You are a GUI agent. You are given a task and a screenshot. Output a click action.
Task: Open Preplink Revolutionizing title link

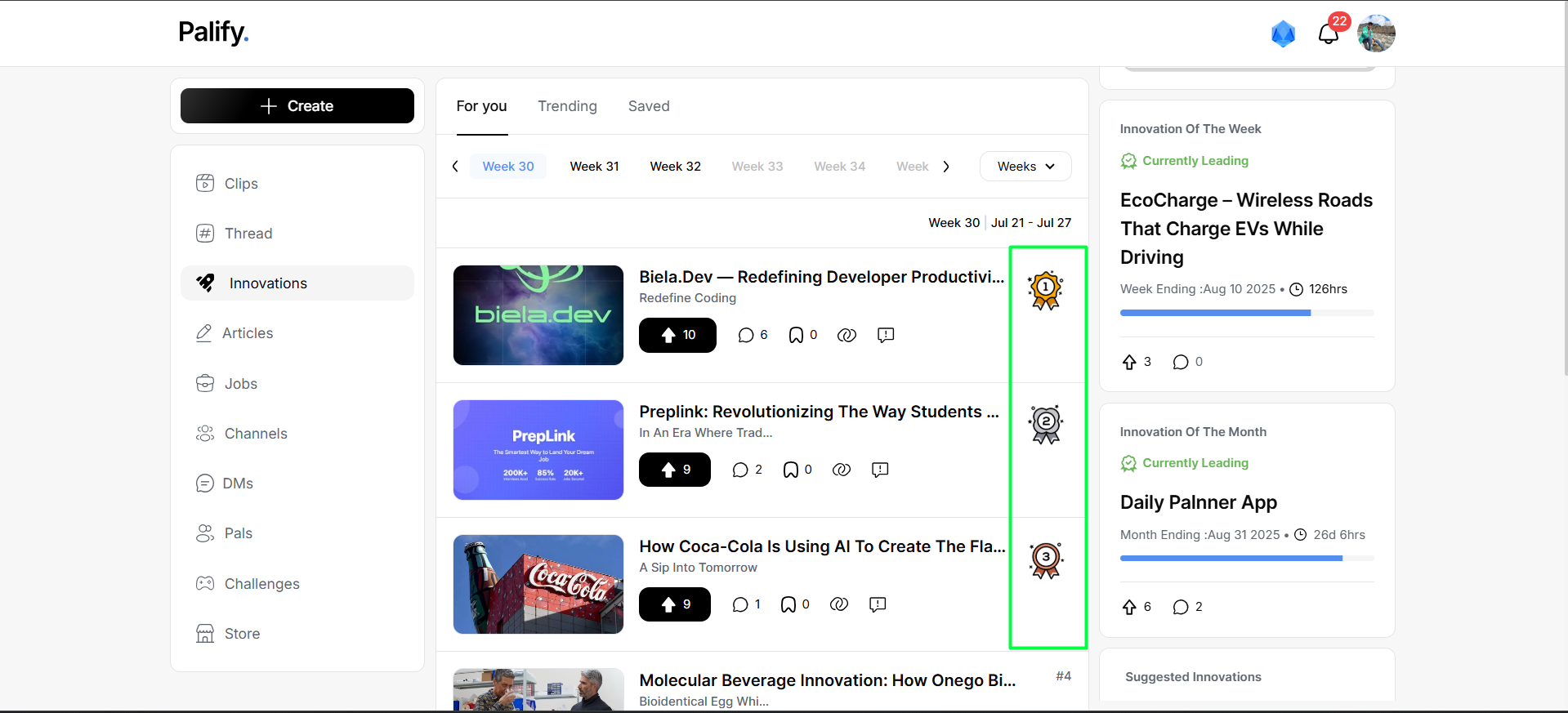(819, 412)
